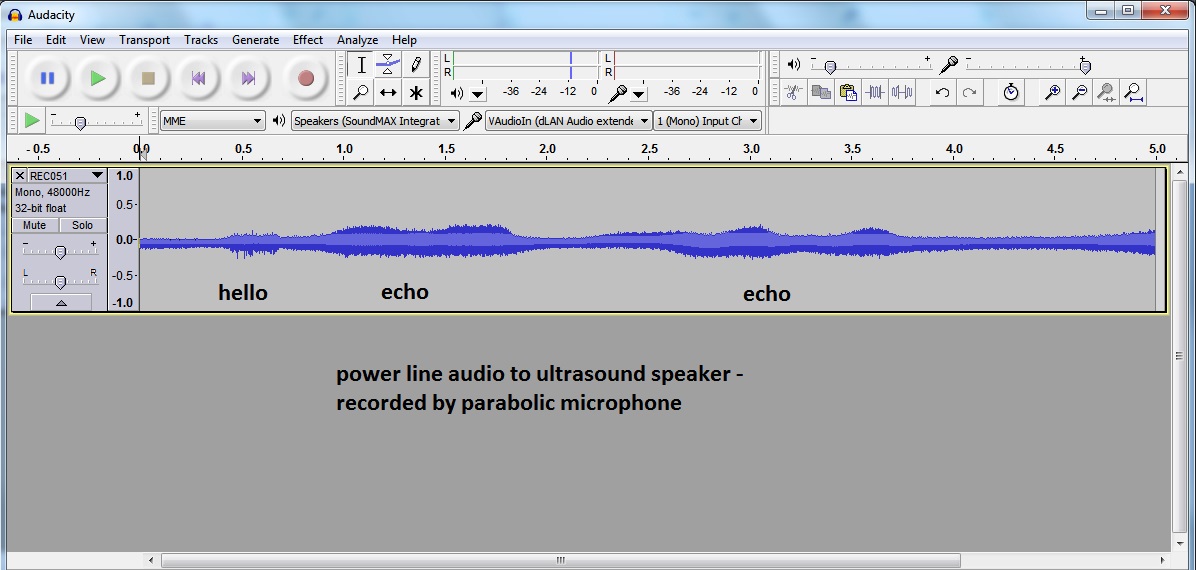Screen dimensions: 1196x570
Task: Click the track gain slider
Action: [60, 252]
